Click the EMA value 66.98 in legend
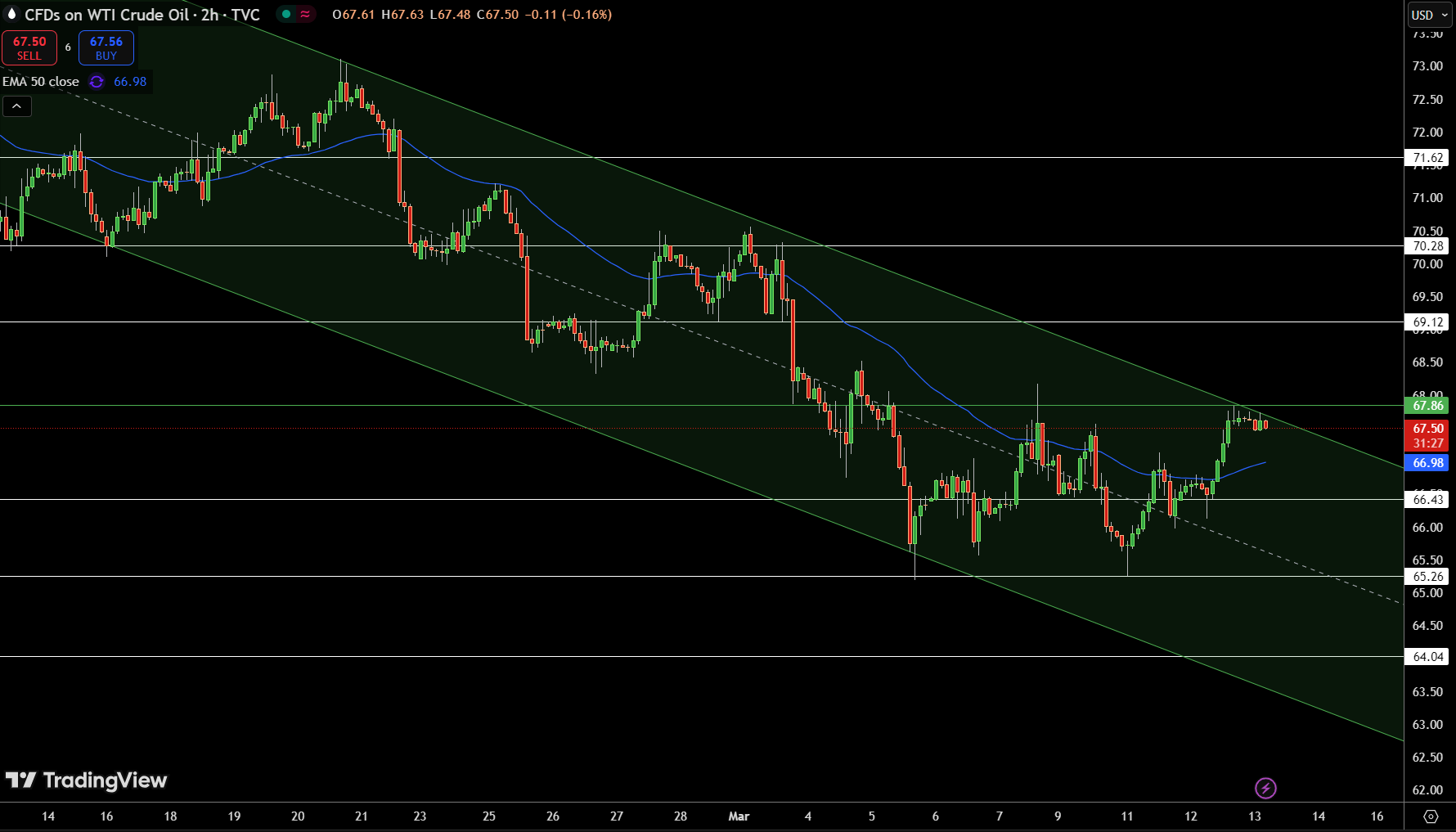The height and width of the screenshot is (832, 1456). [130, 82]
